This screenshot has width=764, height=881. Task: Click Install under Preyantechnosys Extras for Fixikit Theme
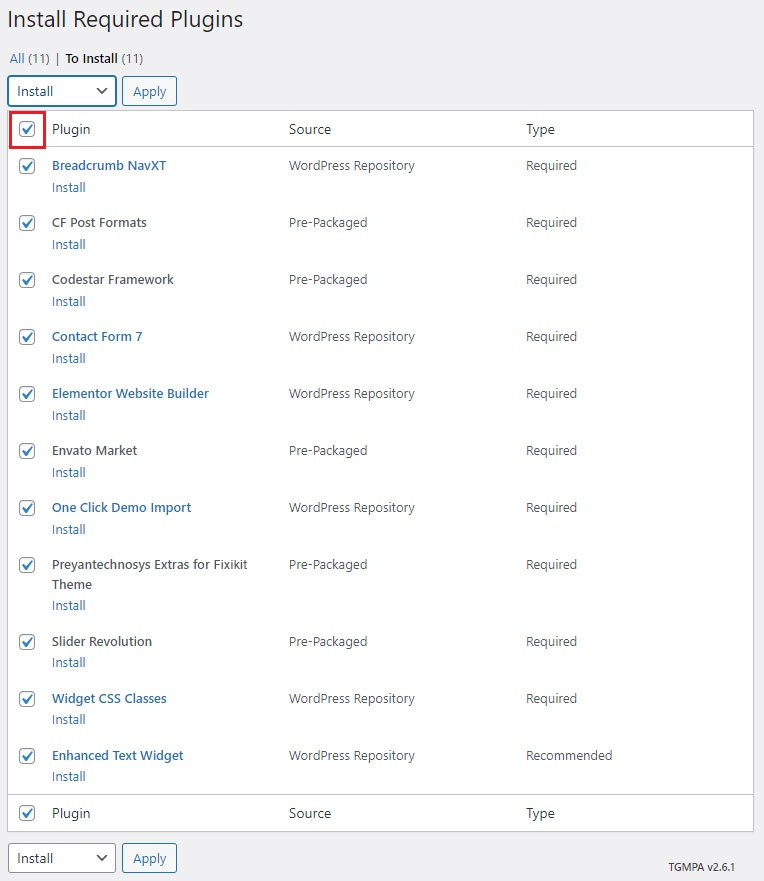[x=69, y=606]
